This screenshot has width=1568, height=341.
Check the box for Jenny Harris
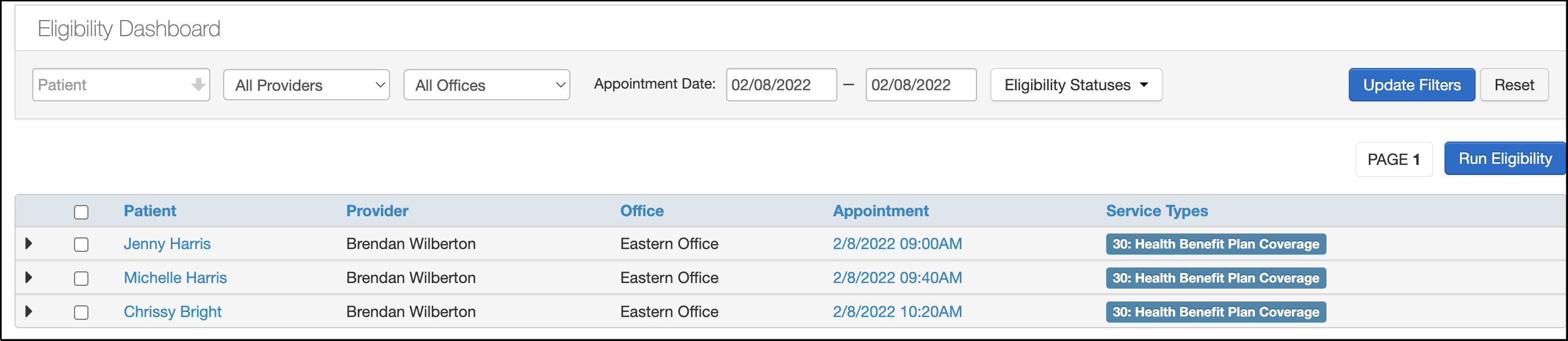pos(81,245)
